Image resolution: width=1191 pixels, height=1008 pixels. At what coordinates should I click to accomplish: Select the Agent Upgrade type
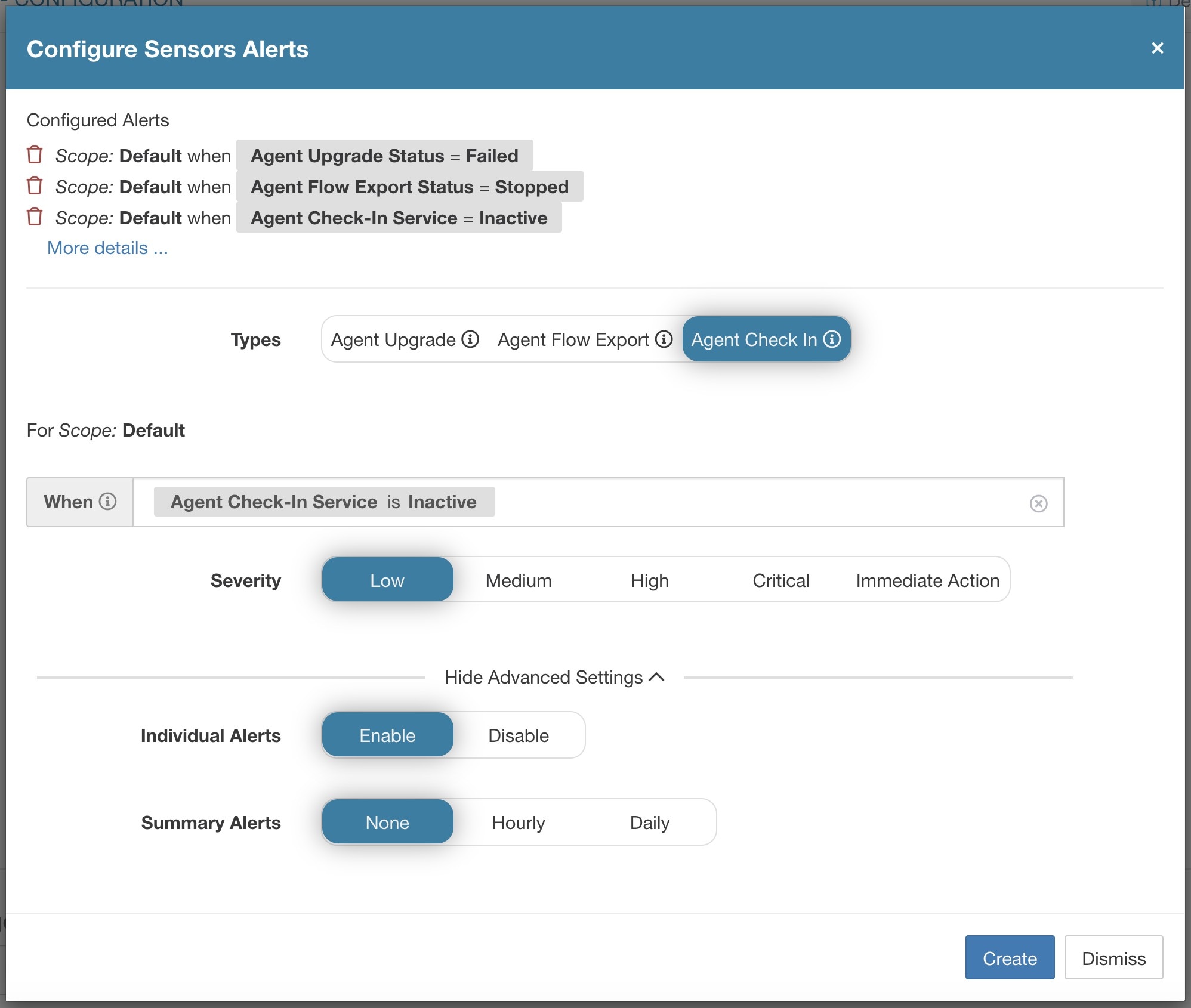(x=405, y=339)
